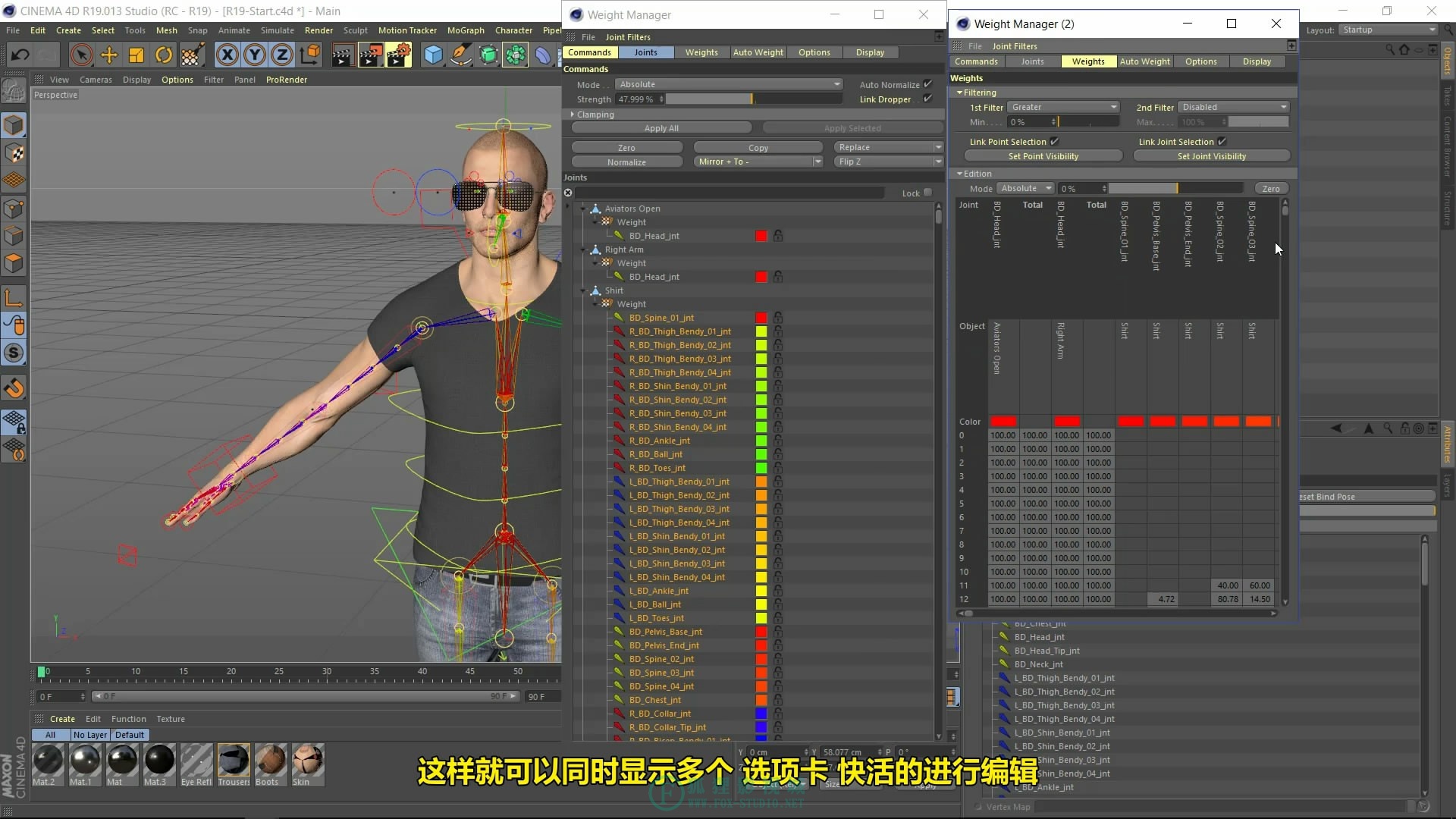The width and height of the screenshot is (1456, 819).
Task: Open the Mirror + To - dropdown
Action: click(758, 162)
